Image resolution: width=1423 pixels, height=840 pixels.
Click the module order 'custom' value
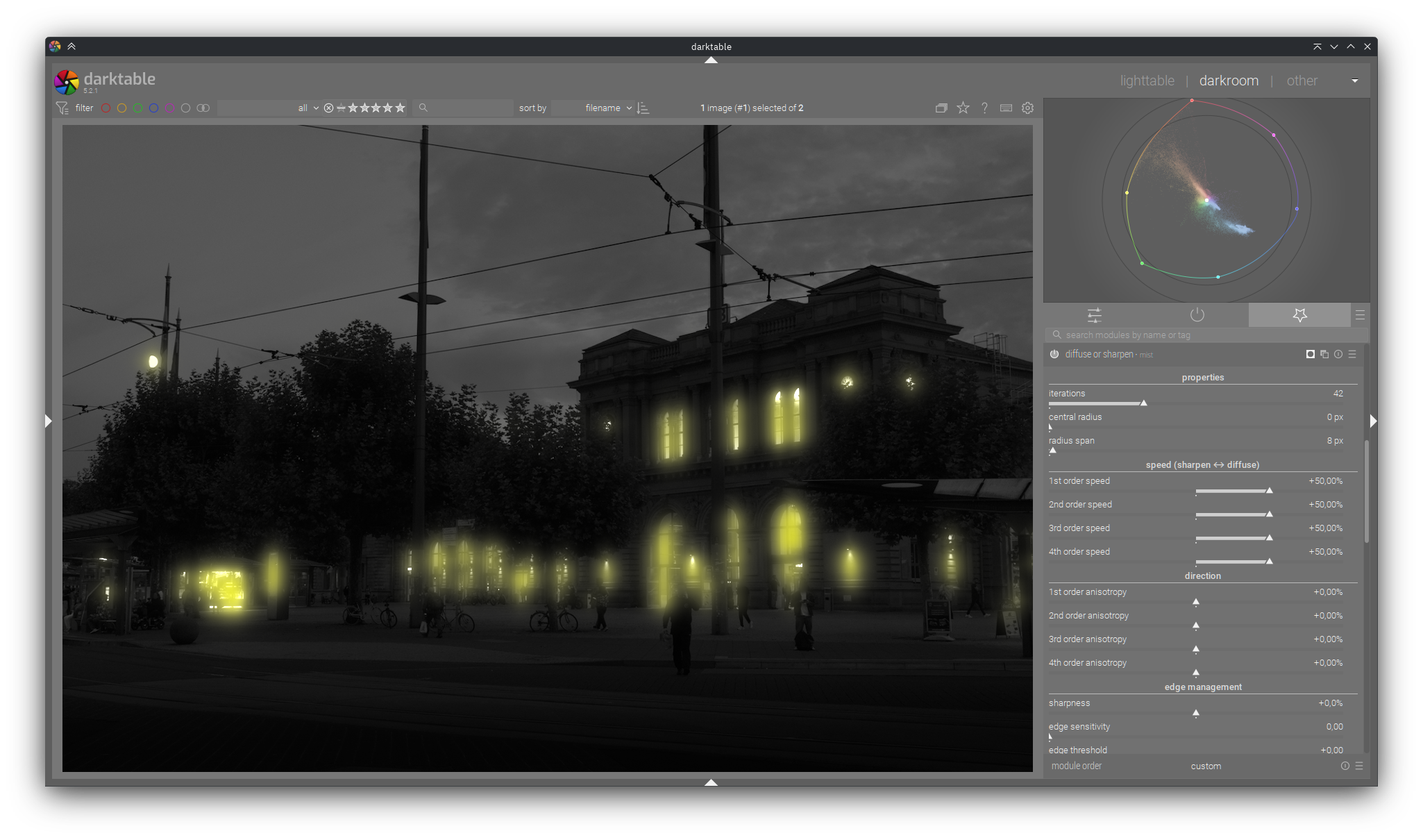(1206, 766)
